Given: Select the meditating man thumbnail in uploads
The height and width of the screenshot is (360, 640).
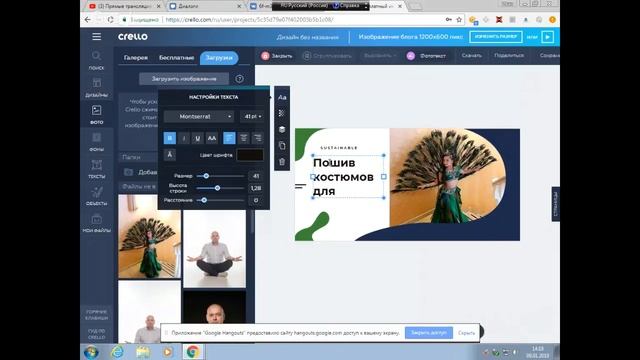Looking at the screenshot, I should pos(214,249).
